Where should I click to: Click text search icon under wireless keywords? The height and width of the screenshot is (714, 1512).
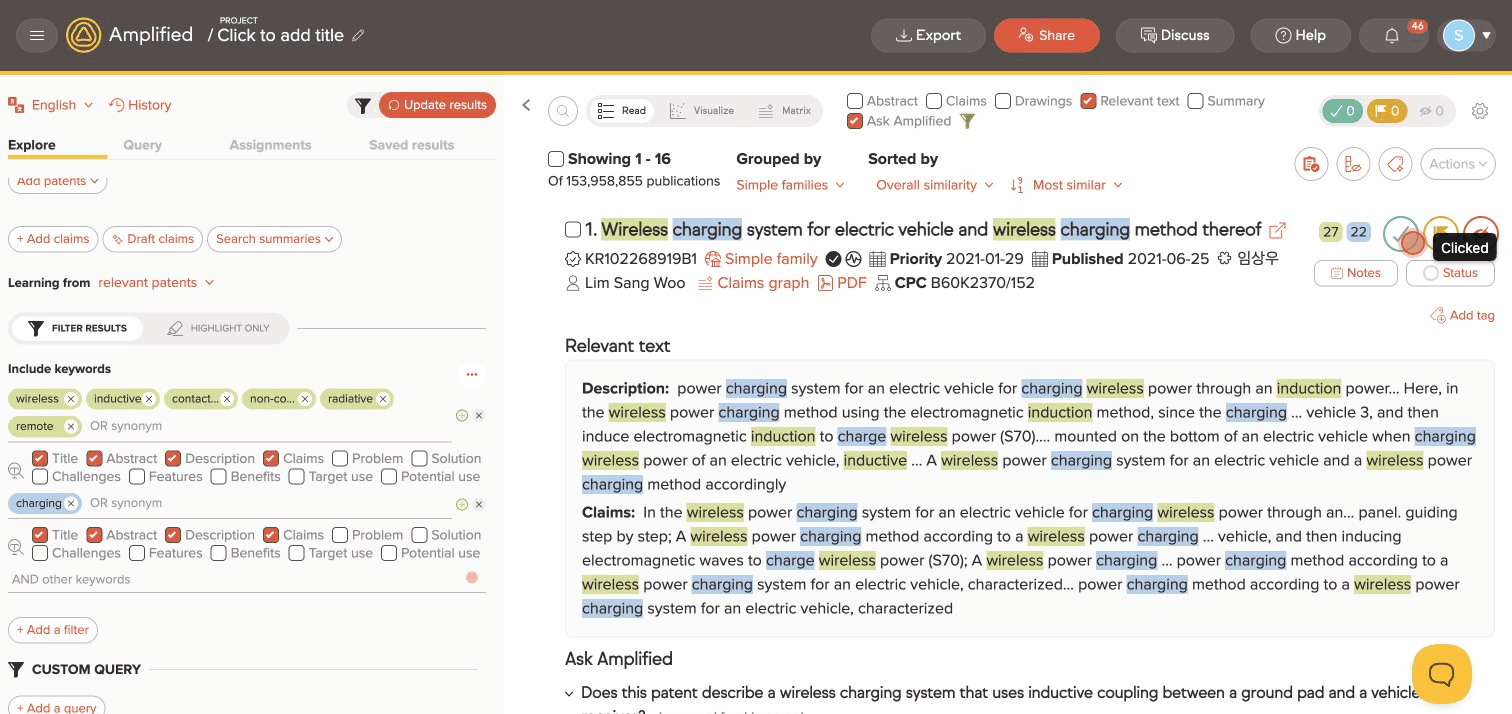16,469
